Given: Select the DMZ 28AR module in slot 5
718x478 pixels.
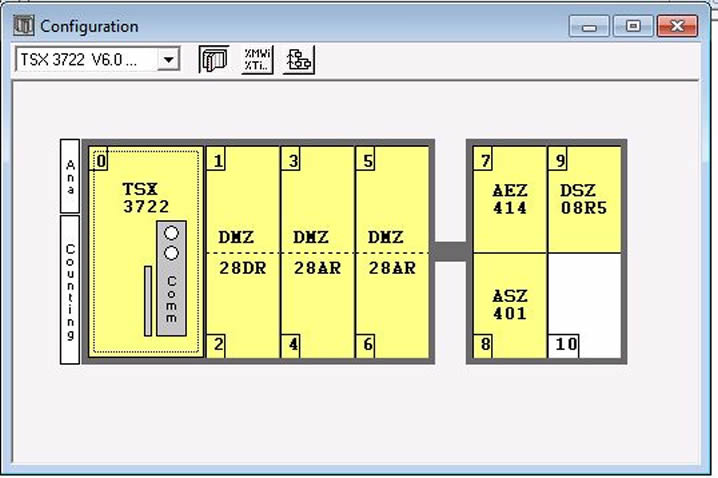Looking at the screenshot, I should click(x=392, y=252).
